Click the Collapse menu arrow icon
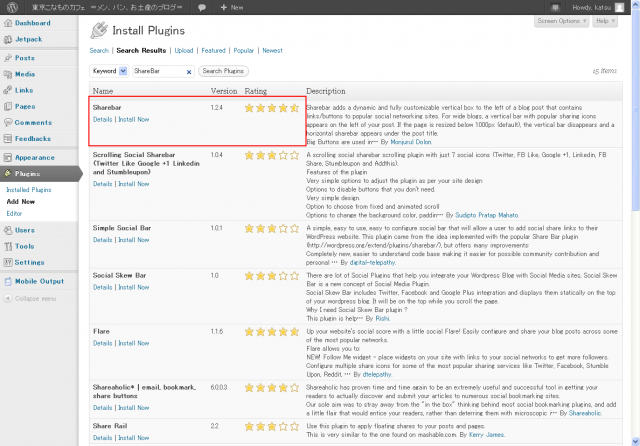The height and width of the screenshot is (446, 640). (8, 298)
